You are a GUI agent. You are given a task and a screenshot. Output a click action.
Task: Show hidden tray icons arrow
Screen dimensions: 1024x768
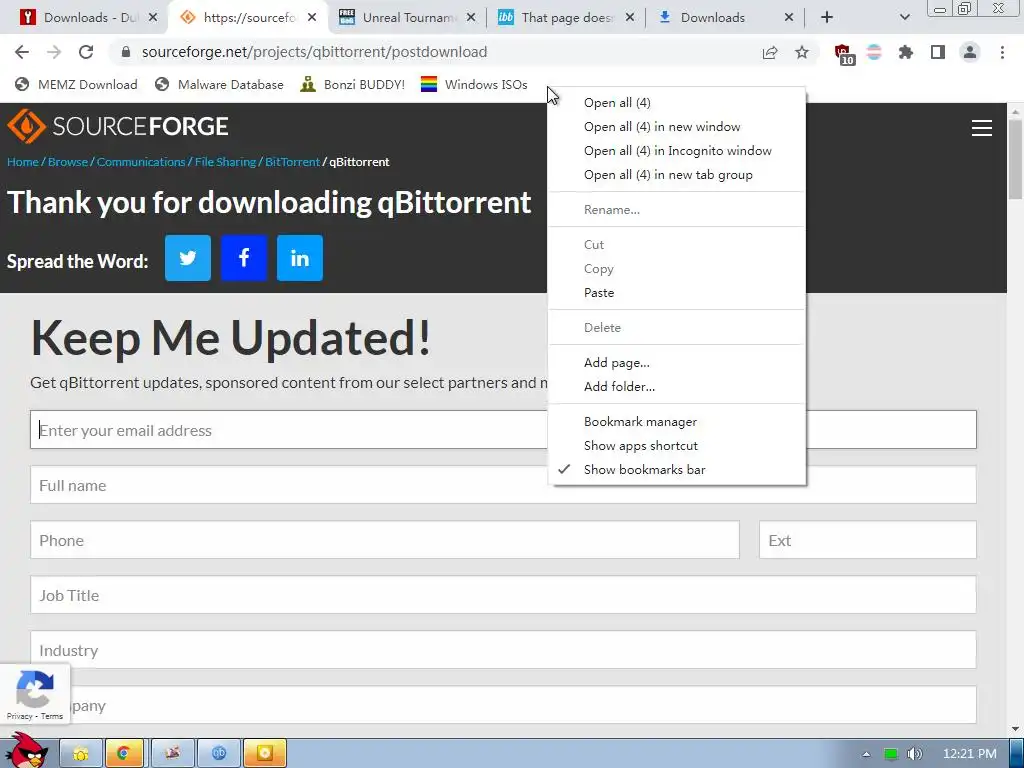[866, 754]
